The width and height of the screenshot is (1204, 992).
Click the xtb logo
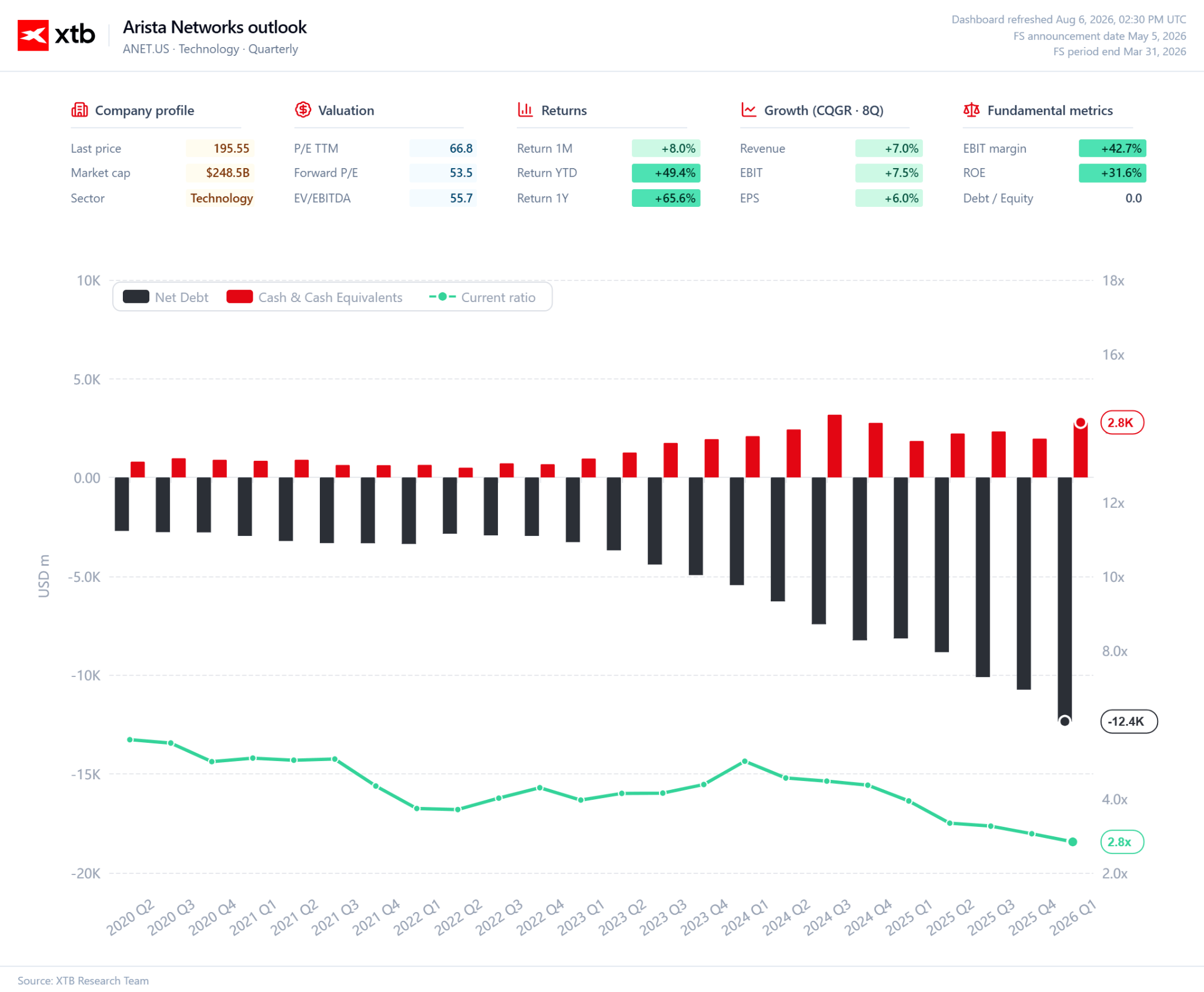coord(56,35)
